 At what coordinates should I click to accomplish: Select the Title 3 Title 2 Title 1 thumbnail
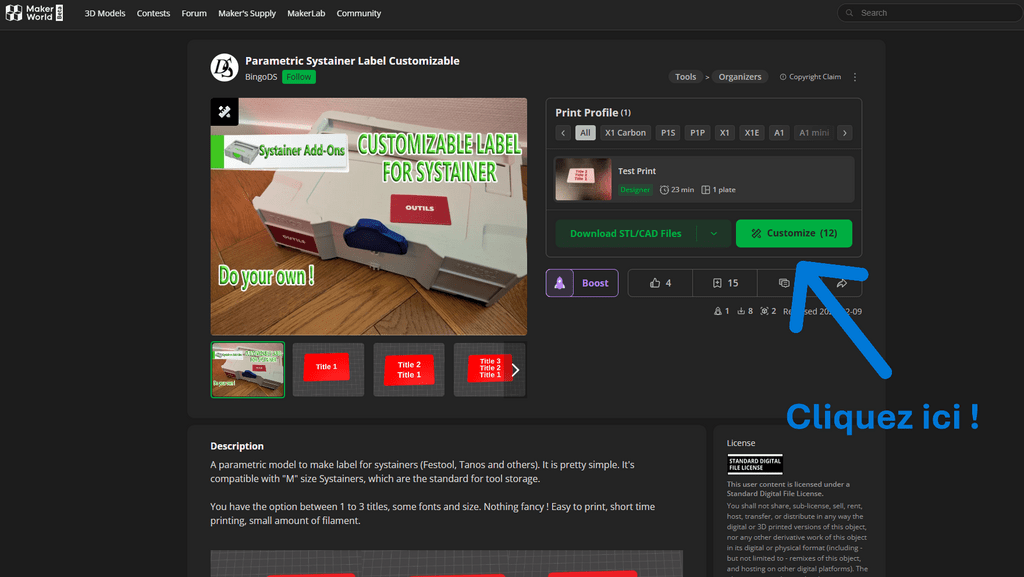pos(489,370)
